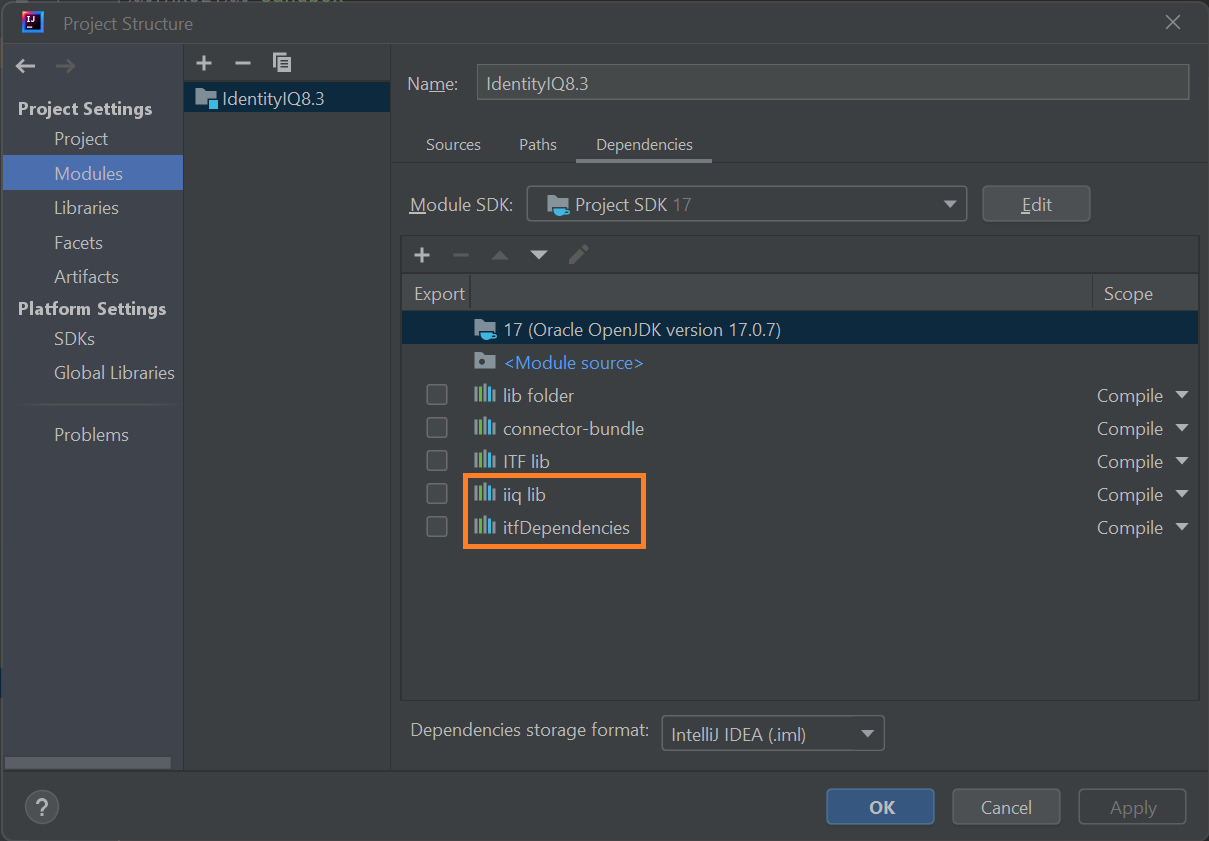
Task: Open Problems in the sidebar
Action: pos(91,434)
